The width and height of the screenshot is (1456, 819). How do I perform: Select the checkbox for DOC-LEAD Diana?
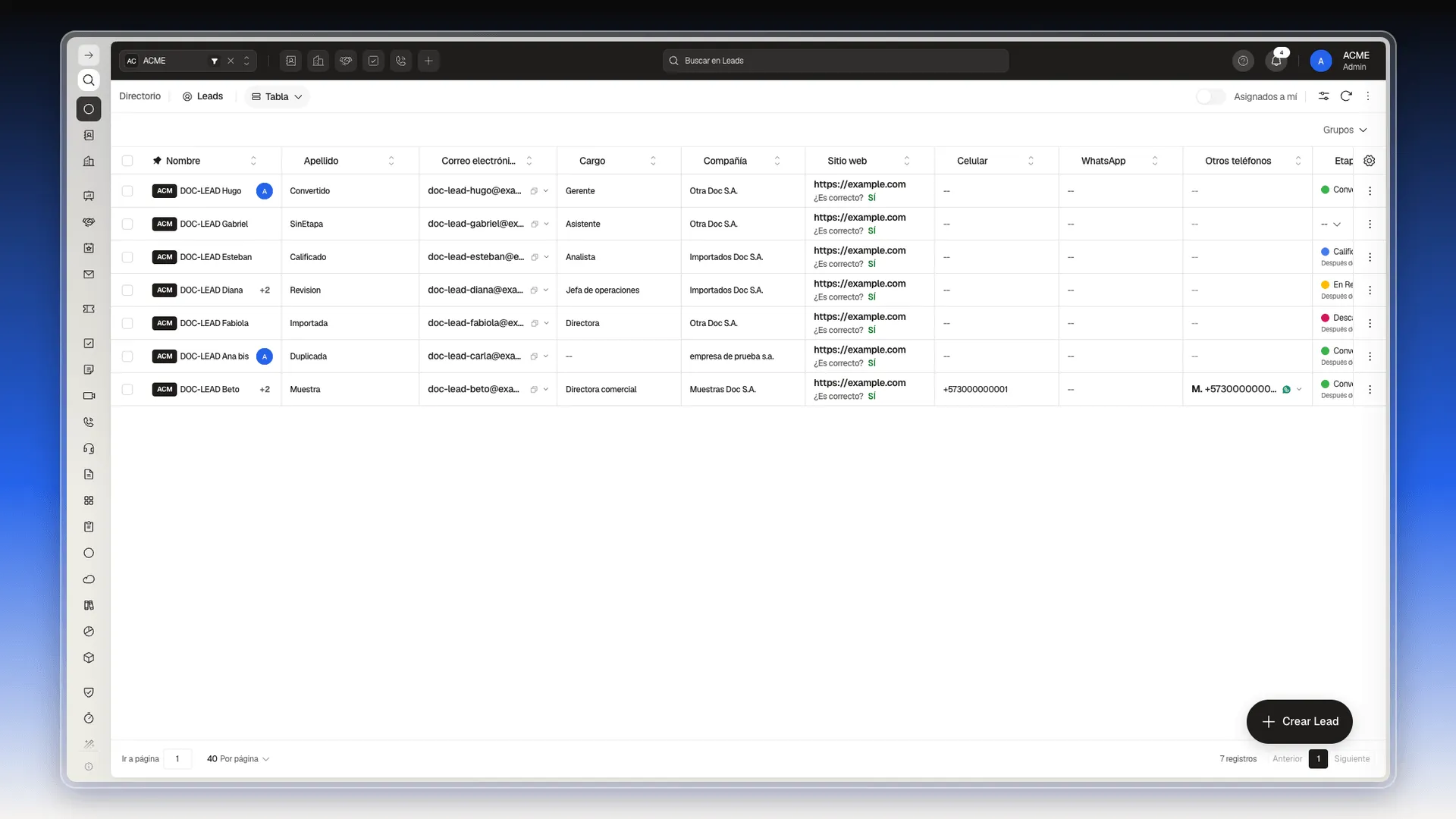(x=127, y=290)
